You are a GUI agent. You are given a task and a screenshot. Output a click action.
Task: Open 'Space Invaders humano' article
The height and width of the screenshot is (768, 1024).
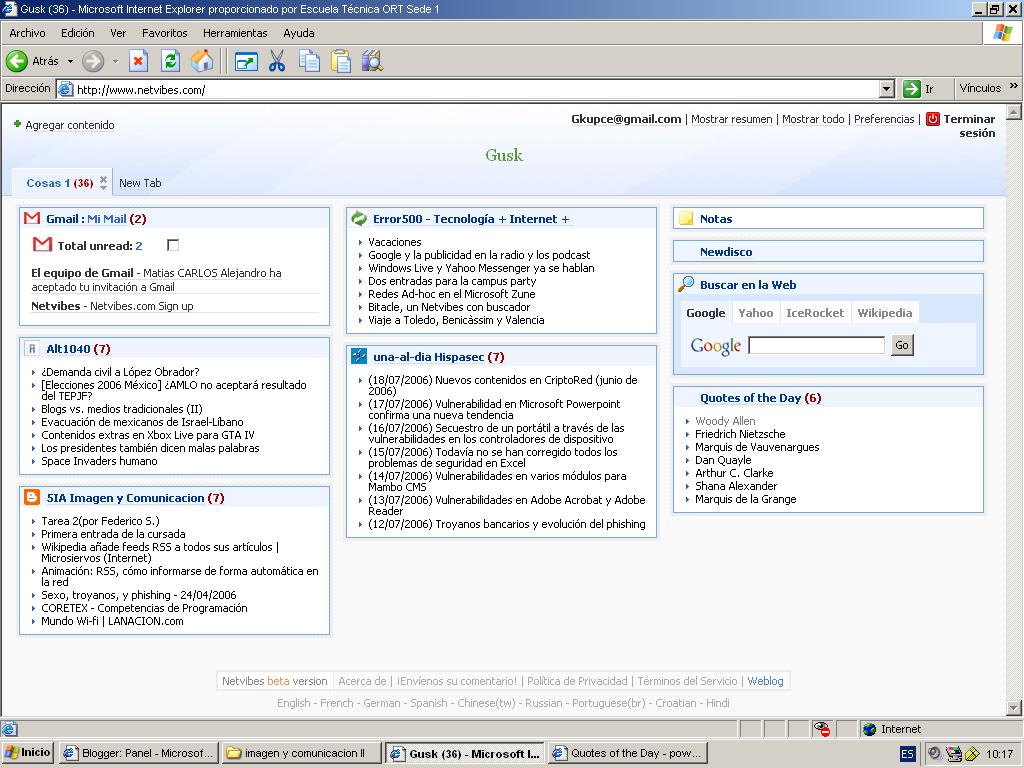tap(99, 461)
